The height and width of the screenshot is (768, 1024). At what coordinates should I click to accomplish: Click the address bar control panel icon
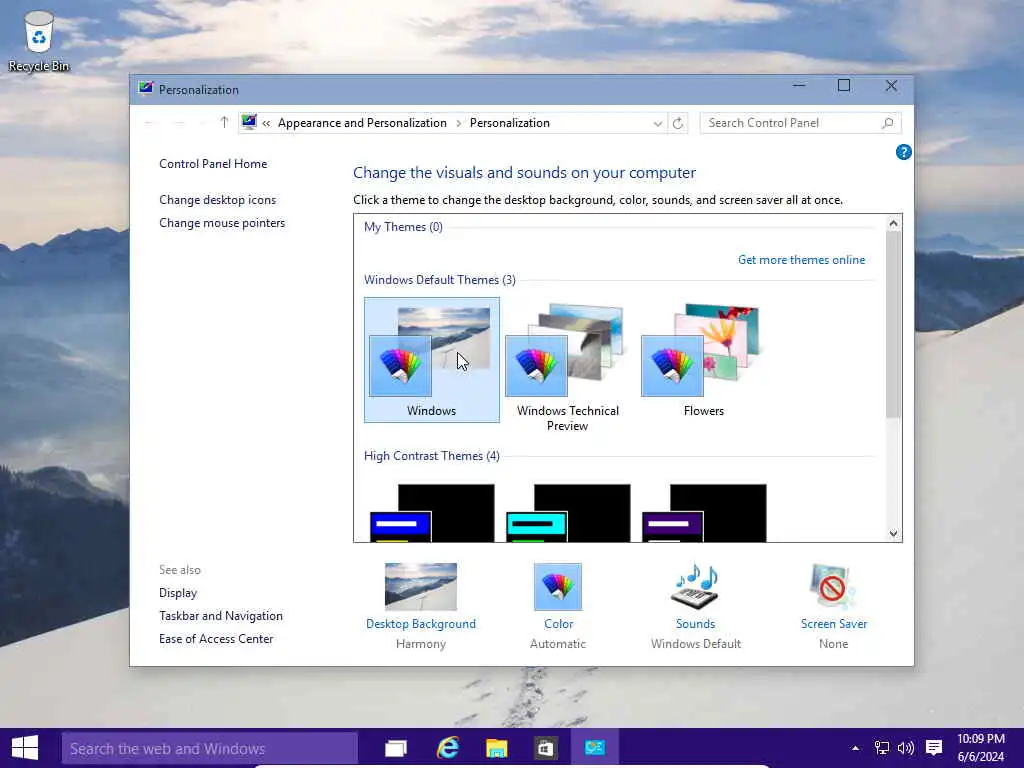[249, 122]
